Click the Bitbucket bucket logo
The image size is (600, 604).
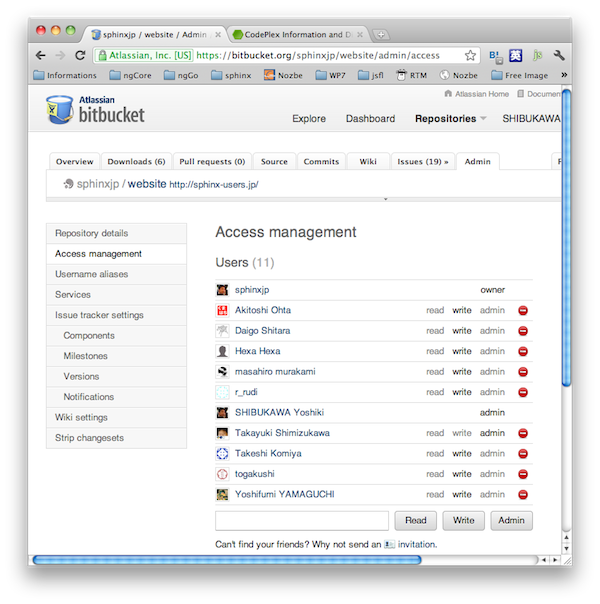click(x=59, y=110)
